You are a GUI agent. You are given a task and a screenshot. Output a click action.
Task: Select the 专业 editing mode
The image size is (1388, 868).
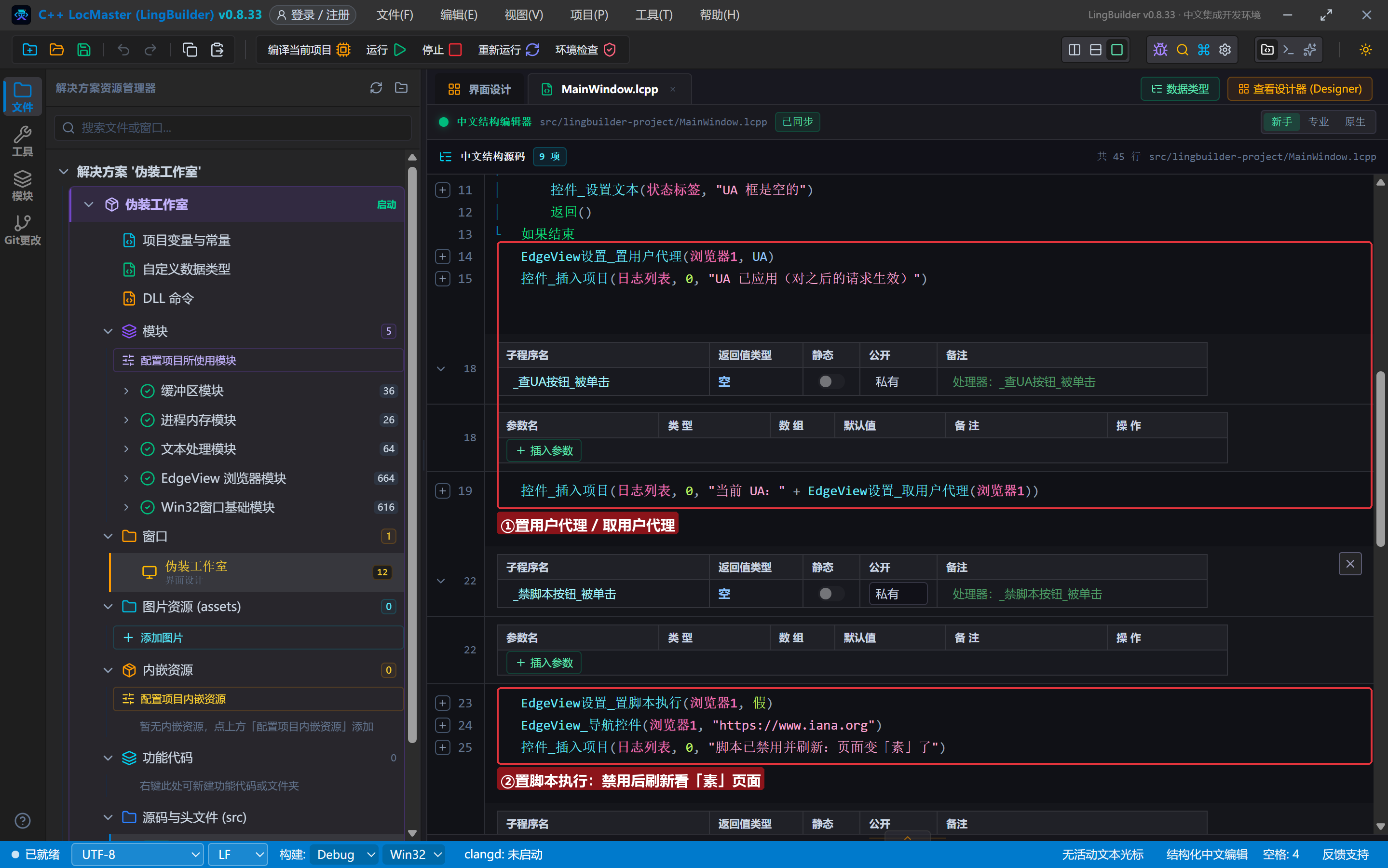(x=1319, y=122)
